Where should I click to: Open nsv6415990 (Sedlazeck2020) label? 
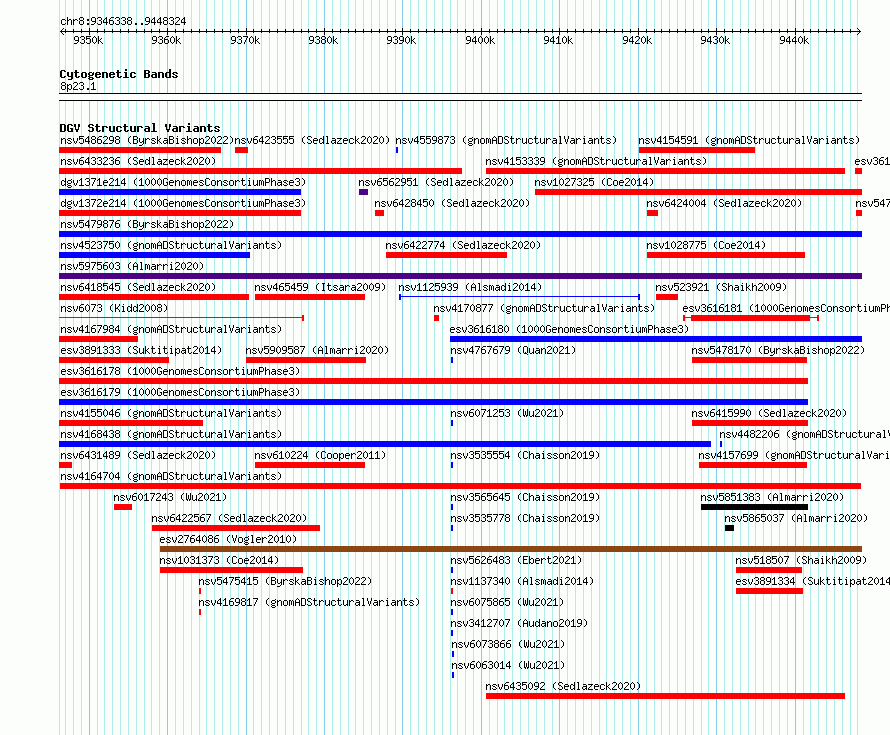(769, 413)
